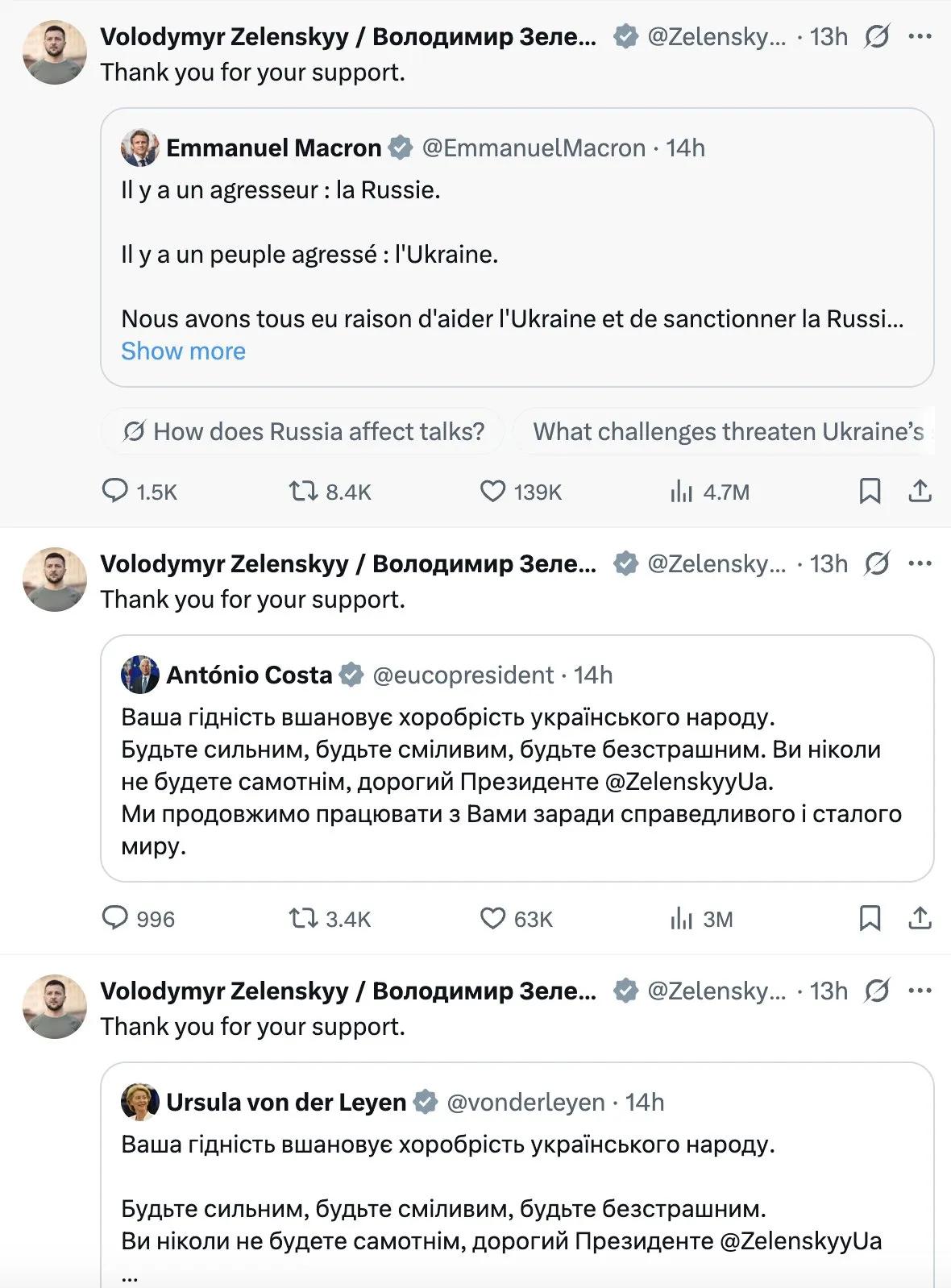
Task: Open replies on the Macron quote post
Action: [139, 492]
